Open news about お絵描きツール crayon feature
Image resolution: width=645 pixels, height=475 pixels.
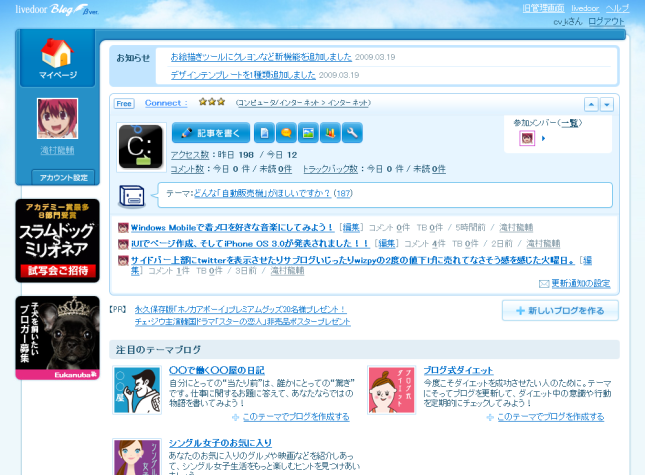click(x=261, y=57)
